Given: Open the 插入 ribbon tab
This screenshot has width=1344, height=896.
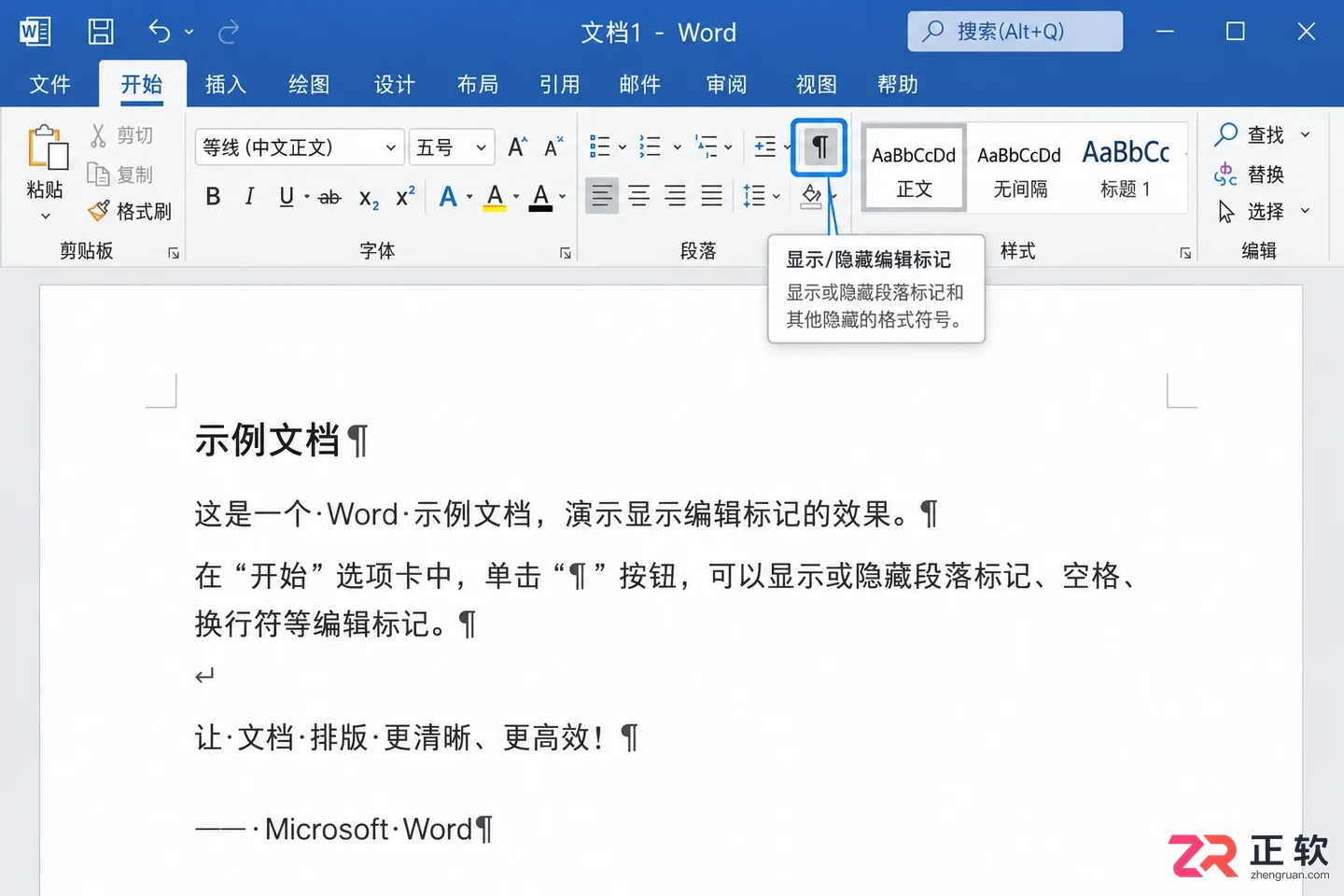Looking at the screenshot, I should 226,84.
